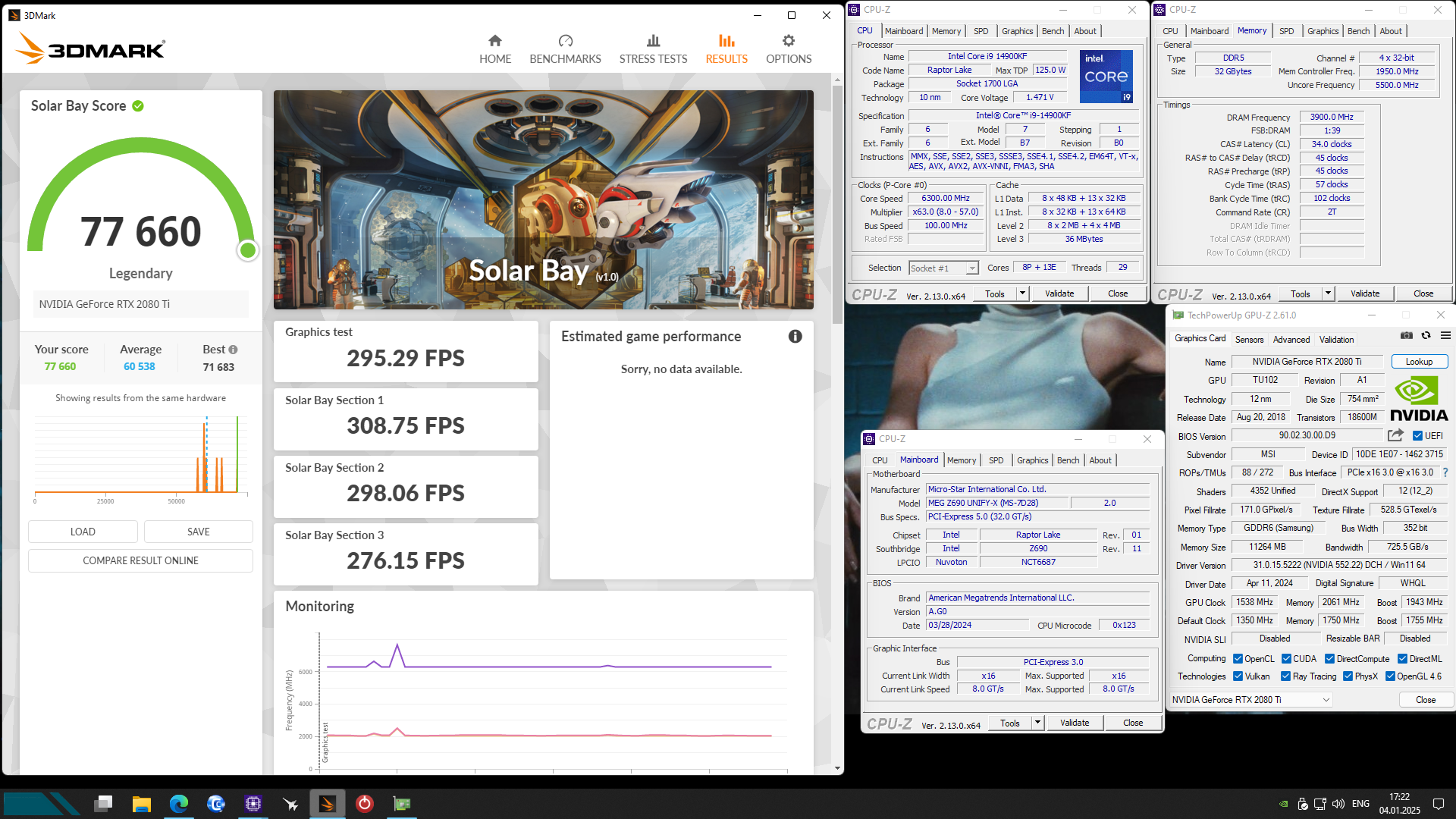Click COMPARE RESULT ONLINE button
This screenshot has width=1456, height=819.
[x=140, y=560]
